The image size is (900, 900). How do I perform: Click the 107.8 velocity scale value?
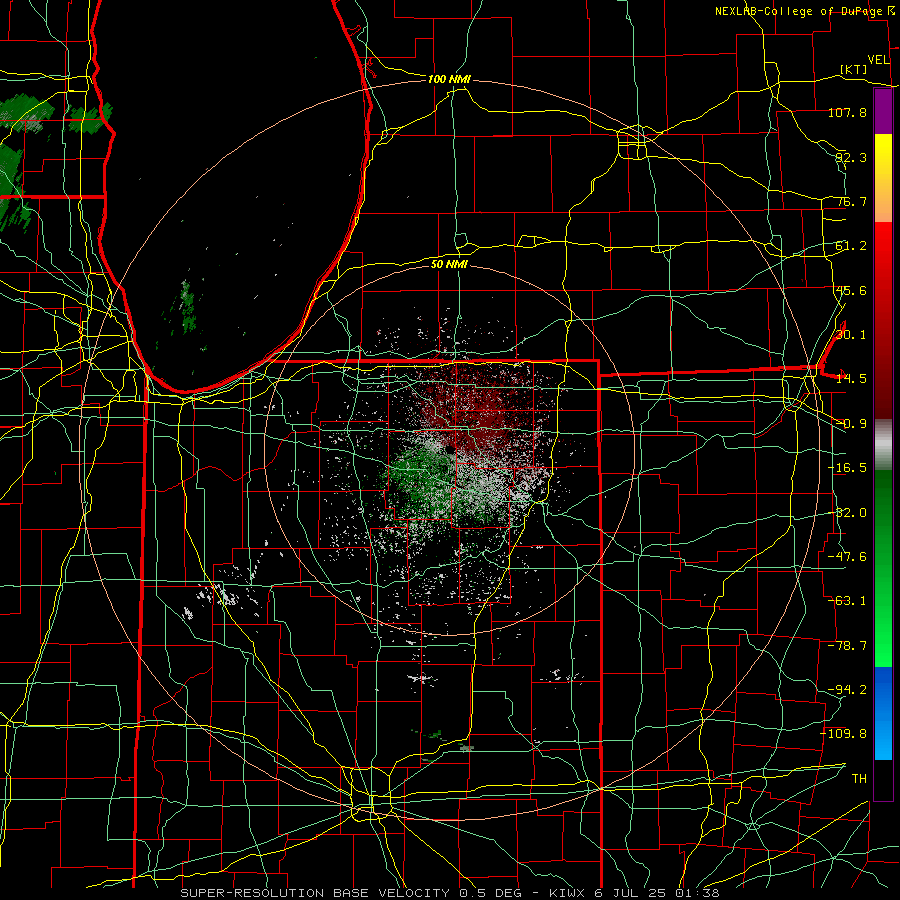(847, 112)
